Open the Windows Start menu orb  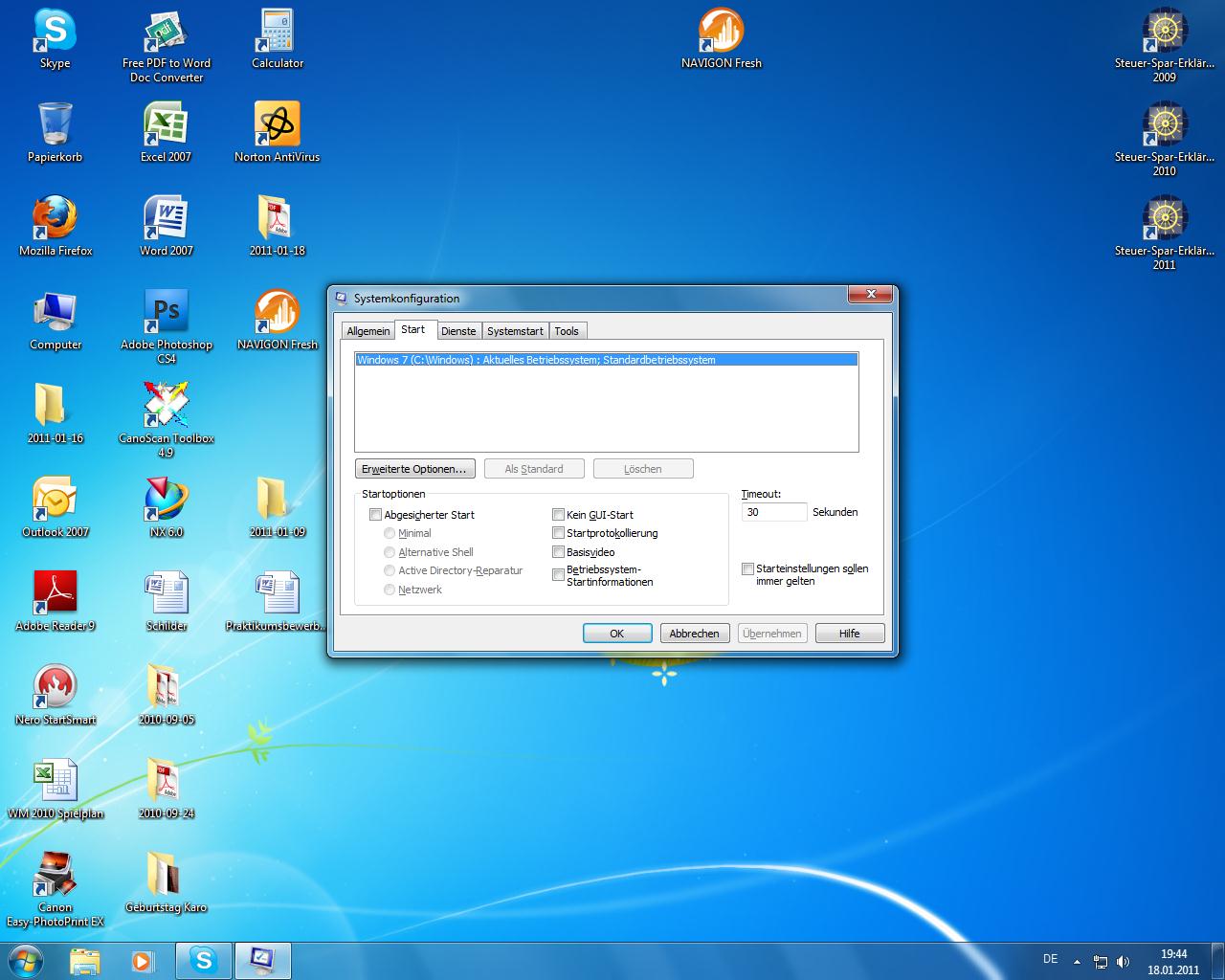(26, 960)
